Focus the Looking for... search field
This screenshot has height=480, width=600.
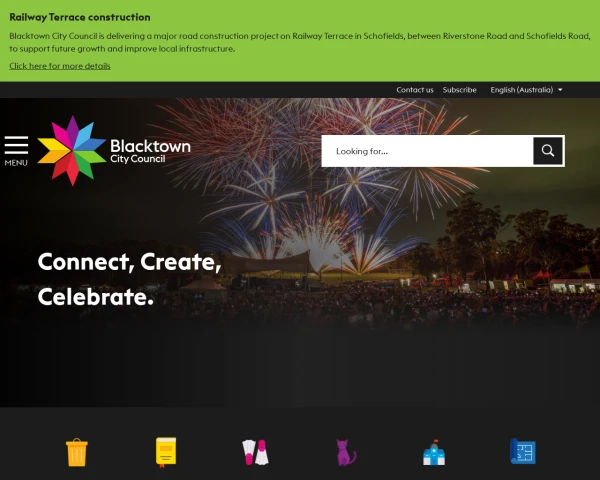pos(427,151)
